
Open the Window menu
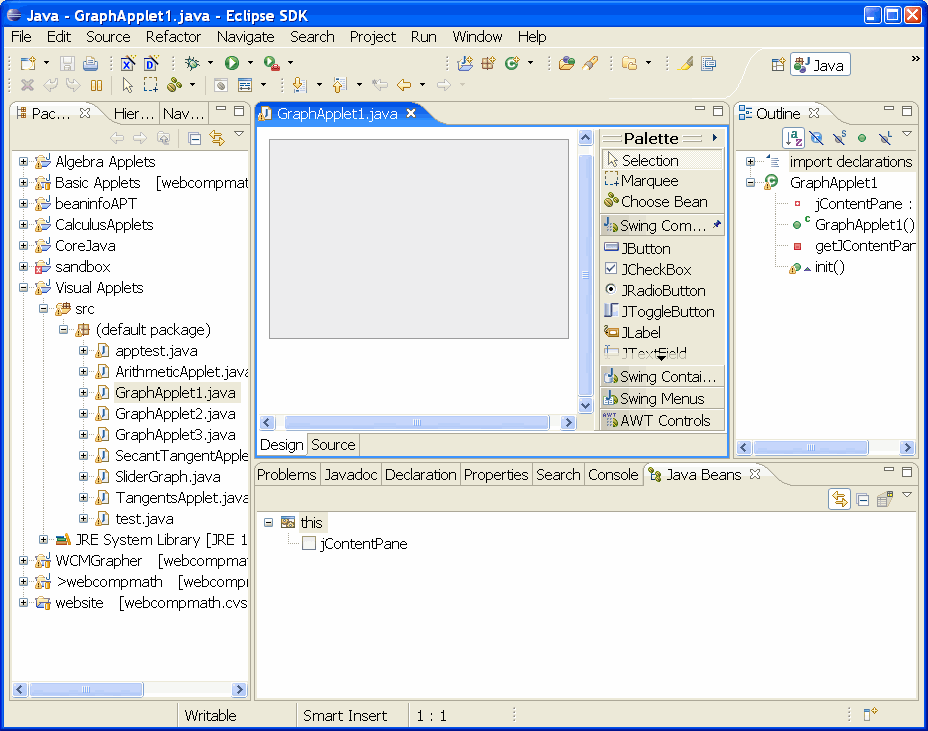coord(477,37)
